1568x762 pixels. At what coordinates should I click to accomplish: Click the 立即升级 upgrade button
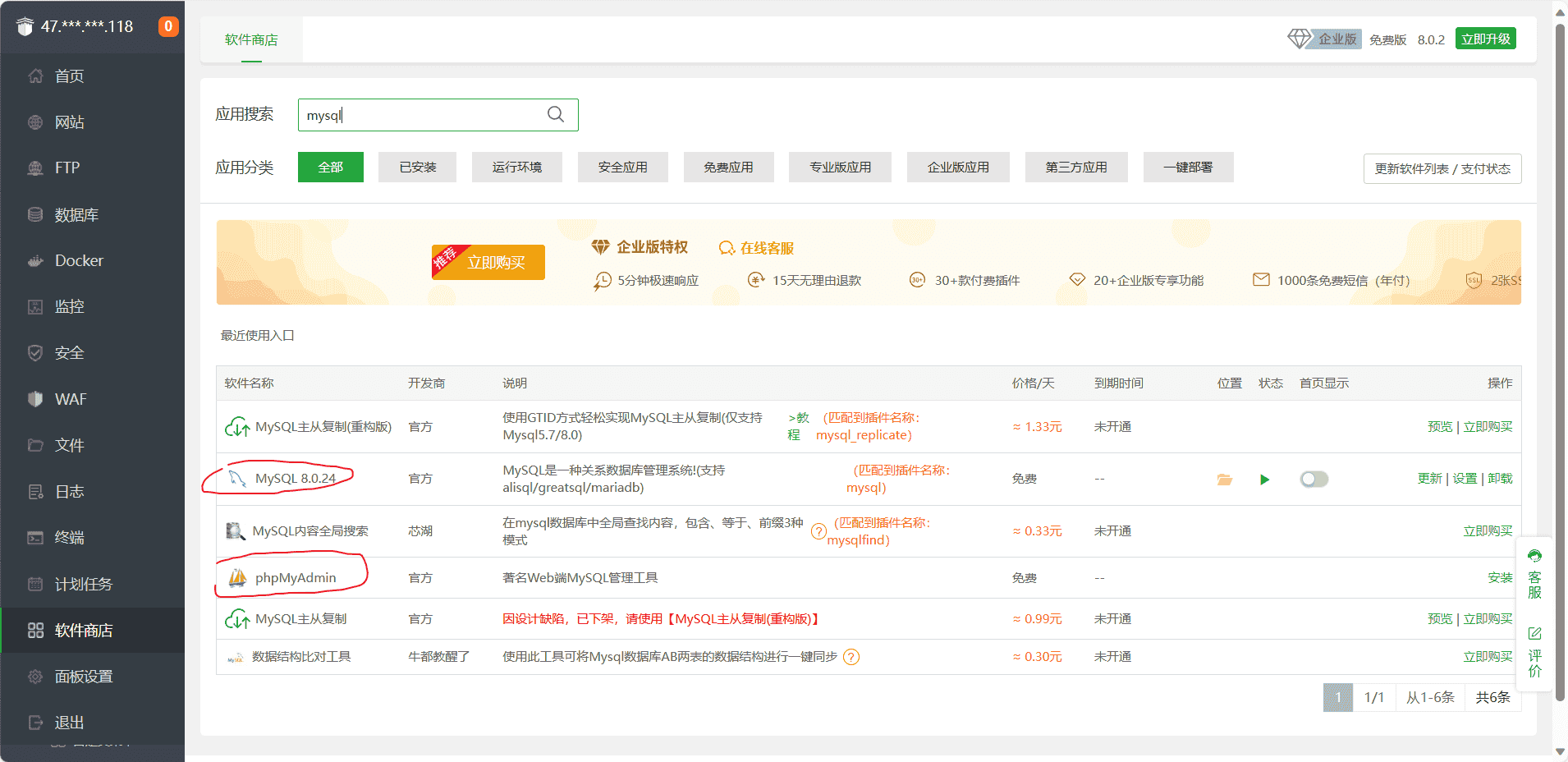(x=1485, y=38)
